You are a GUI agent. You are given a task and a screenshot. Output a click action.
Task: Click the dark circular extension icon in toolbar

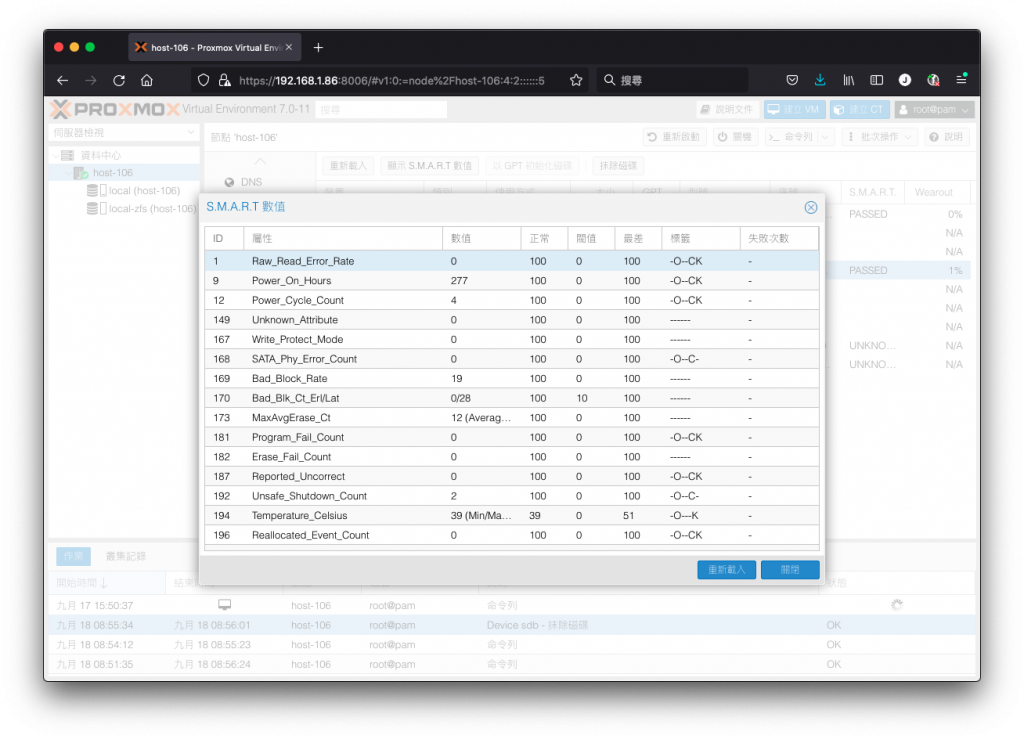[x=904, y=80]
